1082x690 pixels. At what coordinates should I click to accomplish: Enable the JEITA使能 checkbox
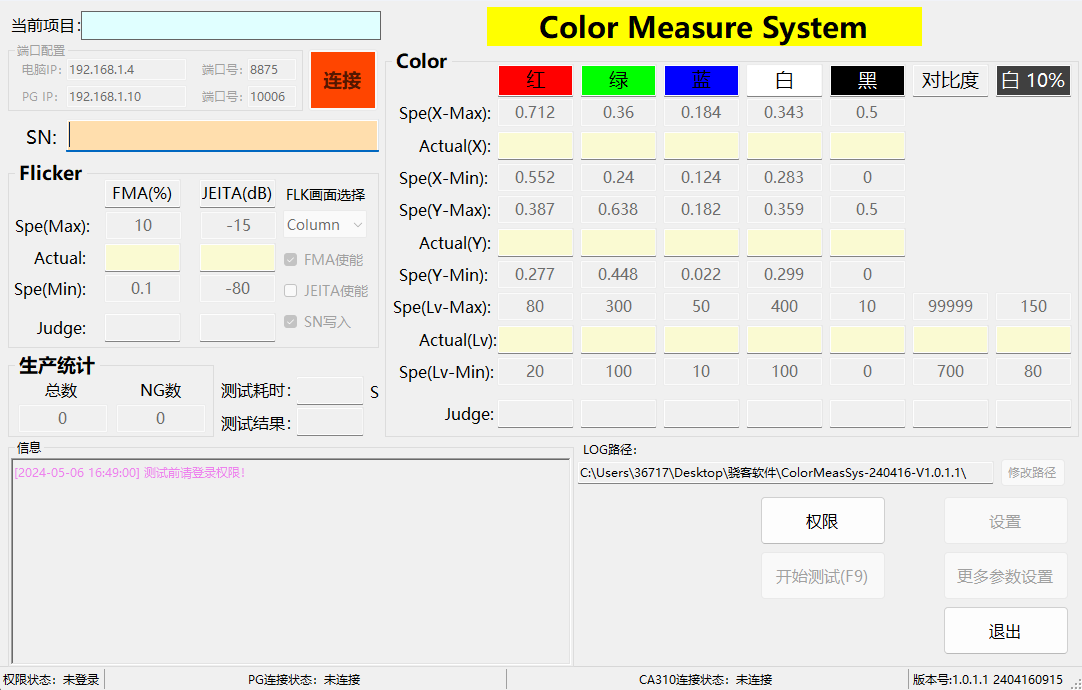(291, 291)
